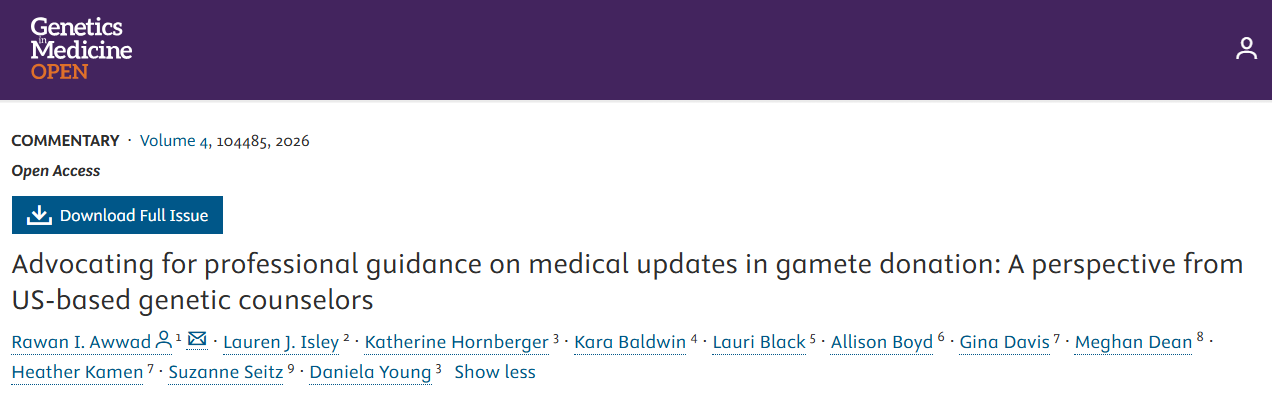Click the article title heading
Screen dimensions: 1272x401
point(627,281)
